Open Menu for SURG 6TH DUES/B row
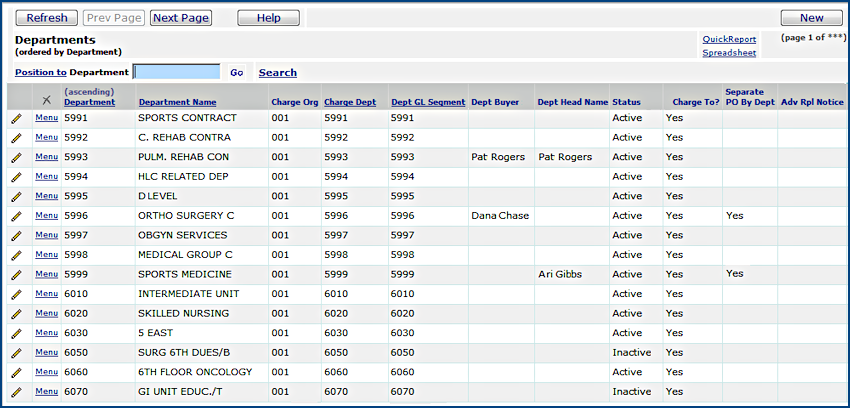The width and height of the screenshot is (850, 408). tap(46, 352)
